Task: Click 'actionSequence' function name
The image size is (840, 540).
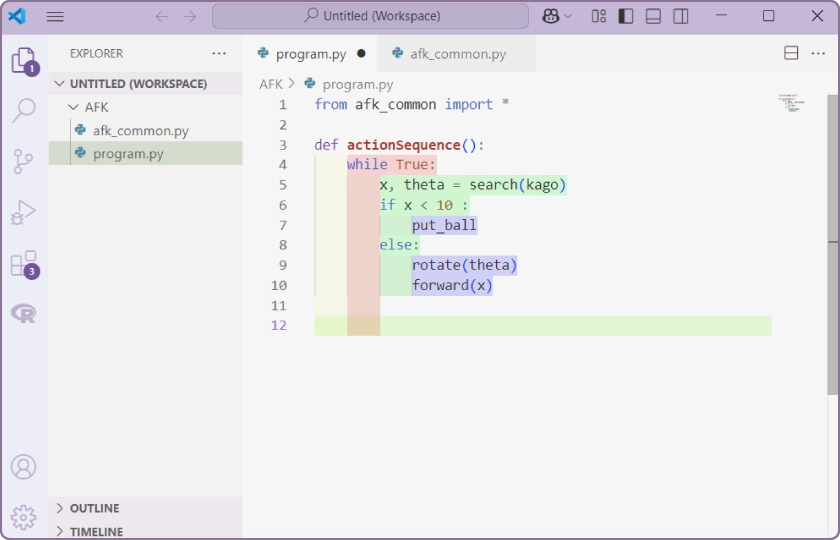Action: [403, 145]
